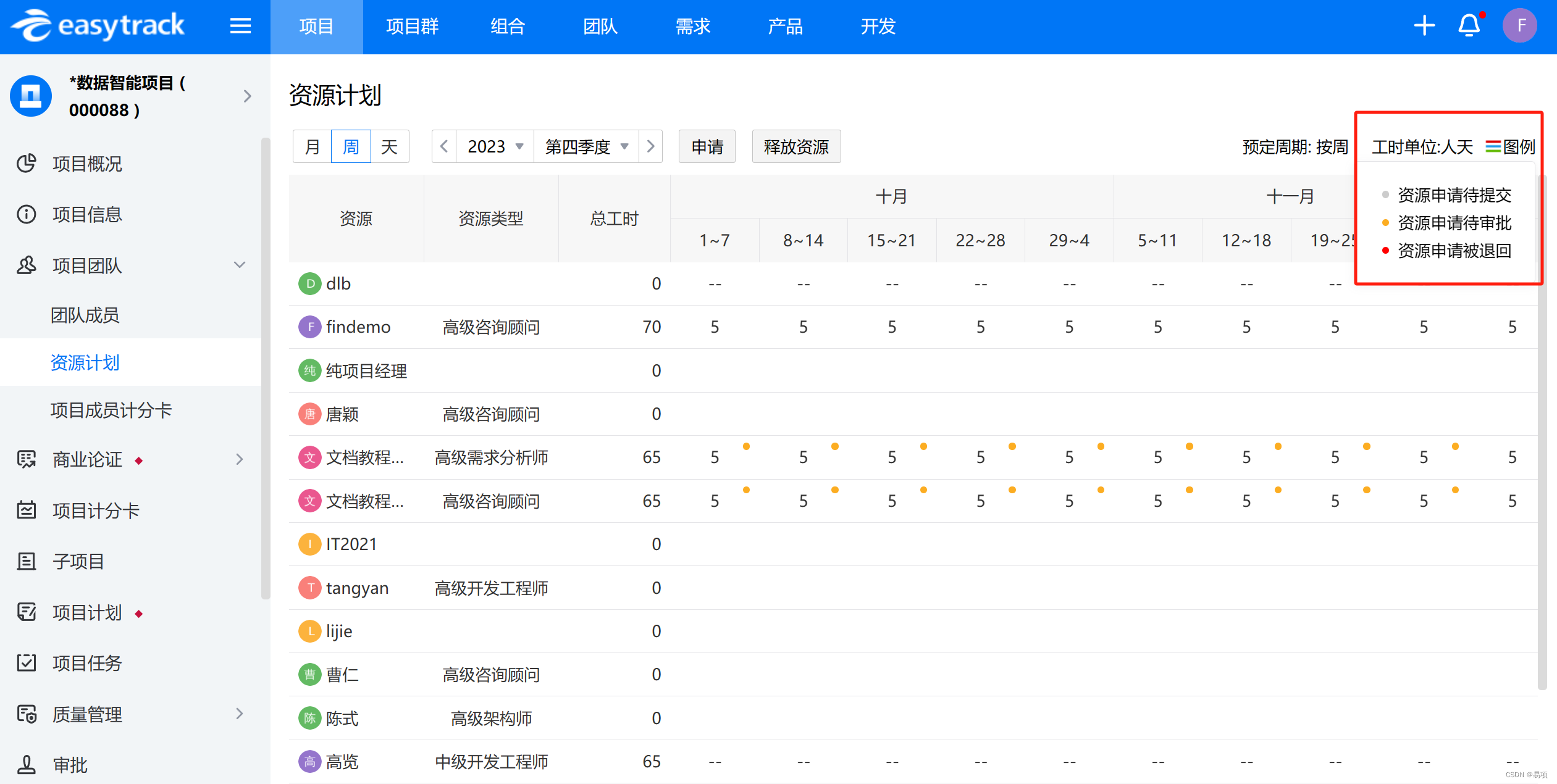Open the 需求 top tab
The width and height of the screenshot is (1557, 784).
point(693,27)
